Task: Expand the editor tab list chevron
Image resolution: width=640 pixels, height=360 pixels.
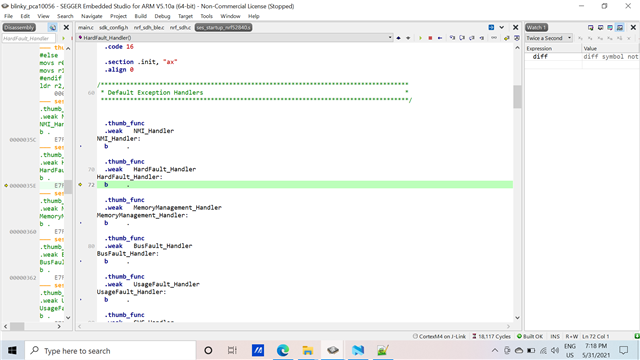Action: click(x=502, y=27)
